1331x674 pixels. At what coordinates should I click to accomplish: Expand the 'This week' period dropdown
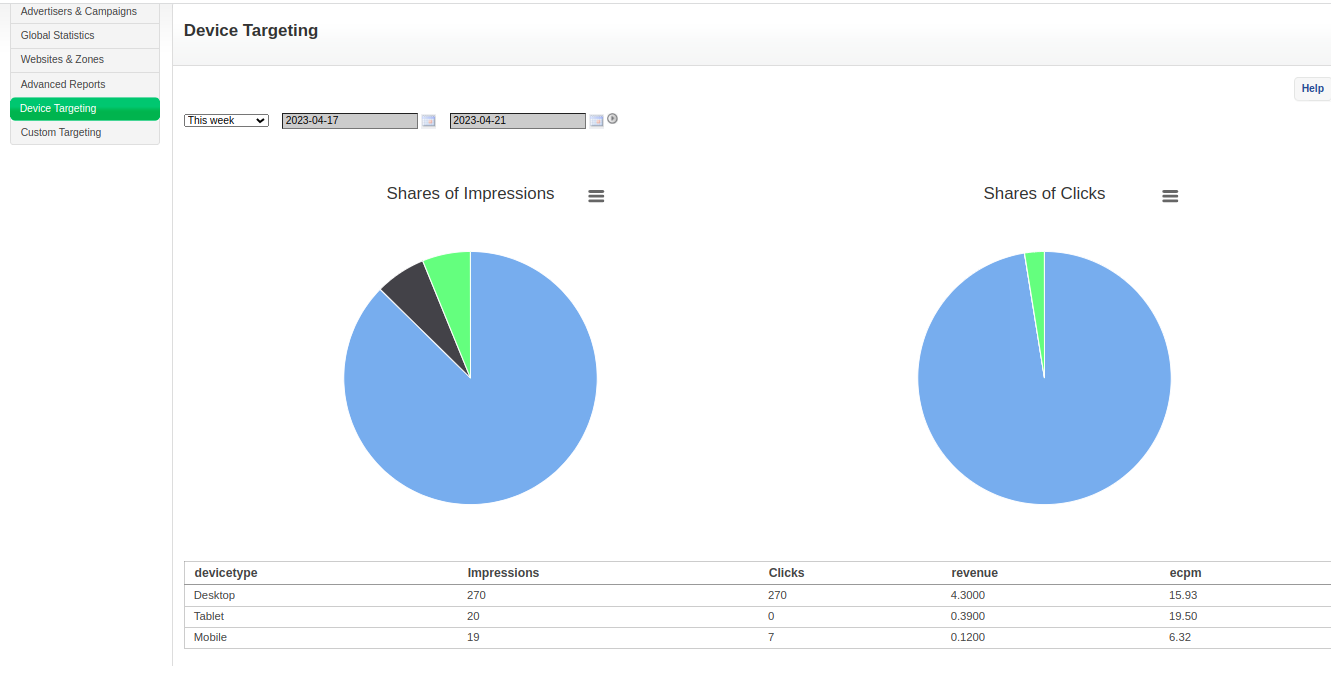click(226, 120)
